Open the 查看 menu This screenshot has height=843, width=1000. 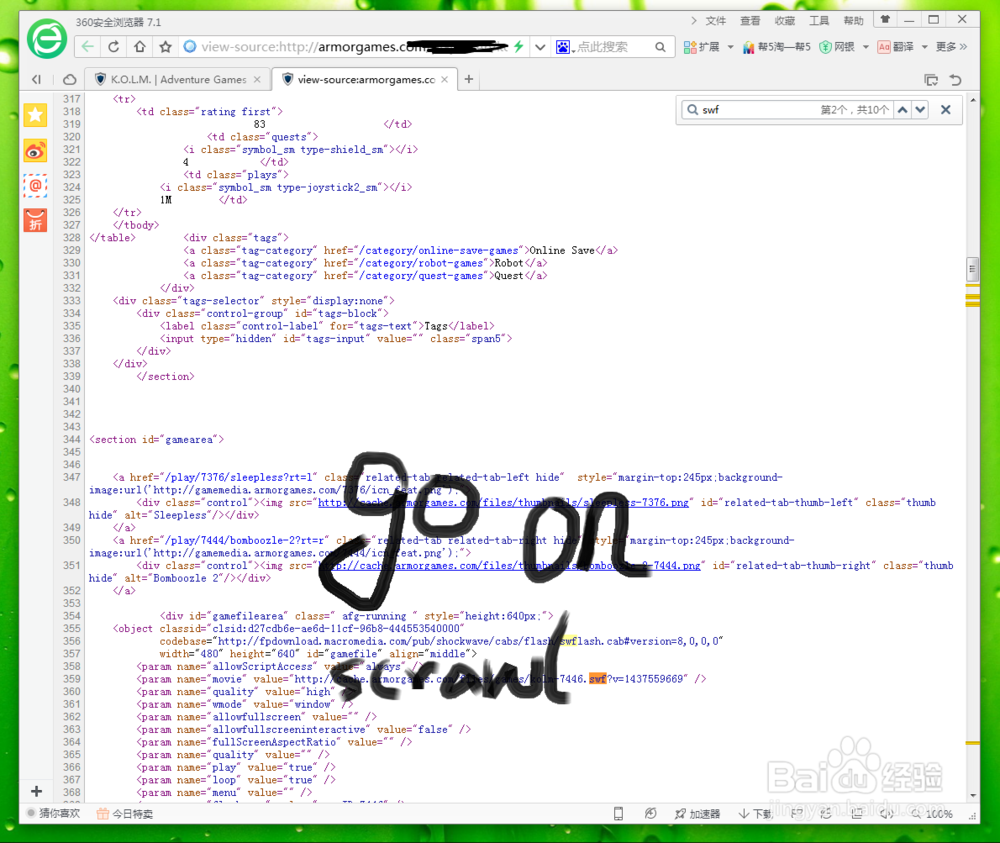click(750, 20)
